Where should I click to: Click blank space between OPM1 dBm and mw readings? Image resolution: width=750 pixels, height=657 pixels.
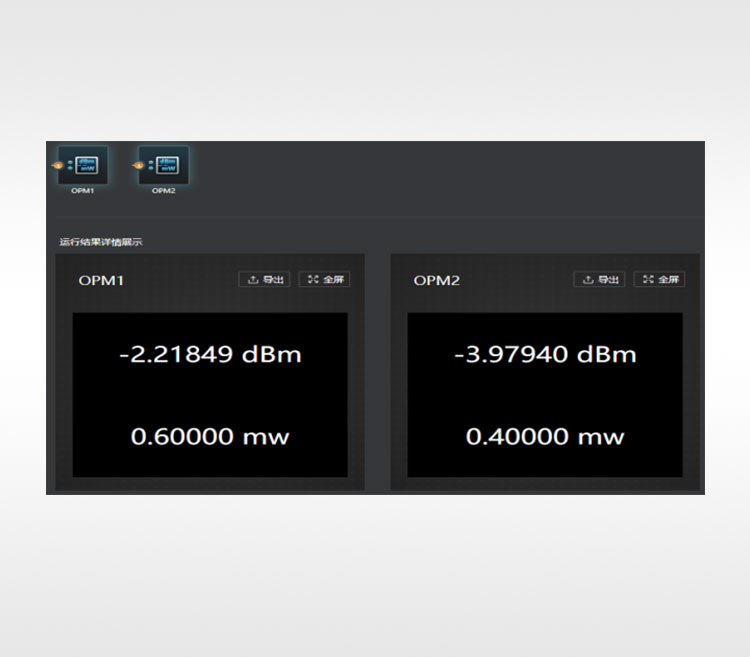(210, 396)
